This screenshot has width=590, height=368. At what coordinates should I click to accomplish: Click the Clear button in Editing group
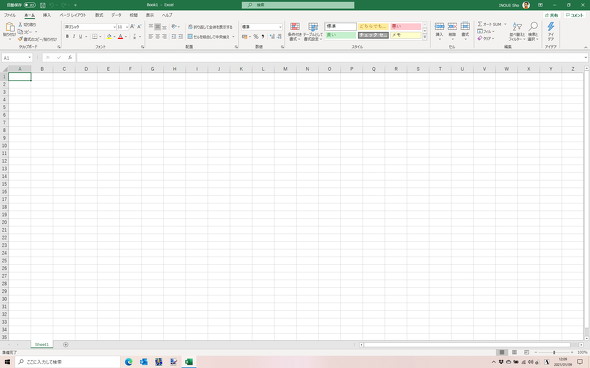(486, 38)
